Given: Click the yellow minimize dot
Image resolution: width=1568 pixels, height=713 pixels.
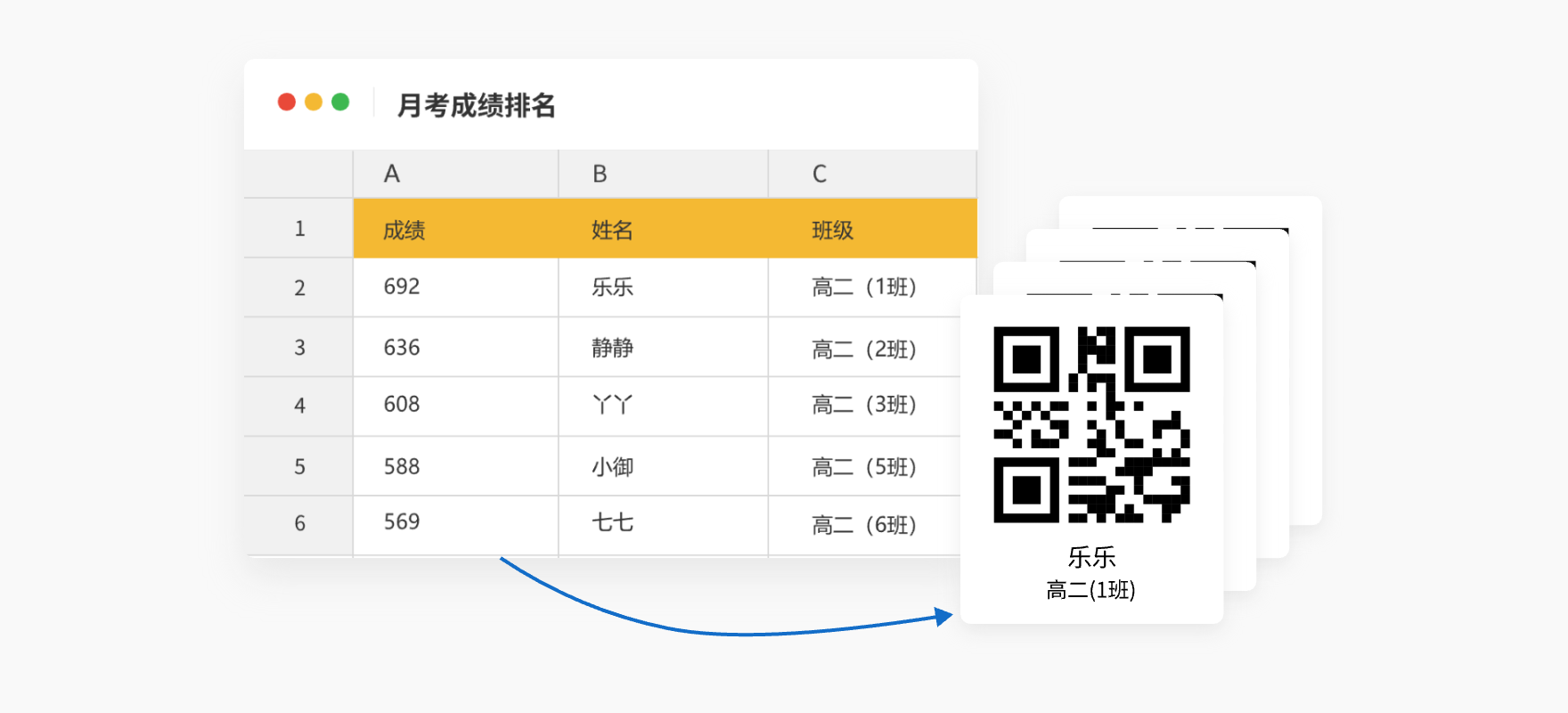Looking at the screenshot, I should pos(314,102).
